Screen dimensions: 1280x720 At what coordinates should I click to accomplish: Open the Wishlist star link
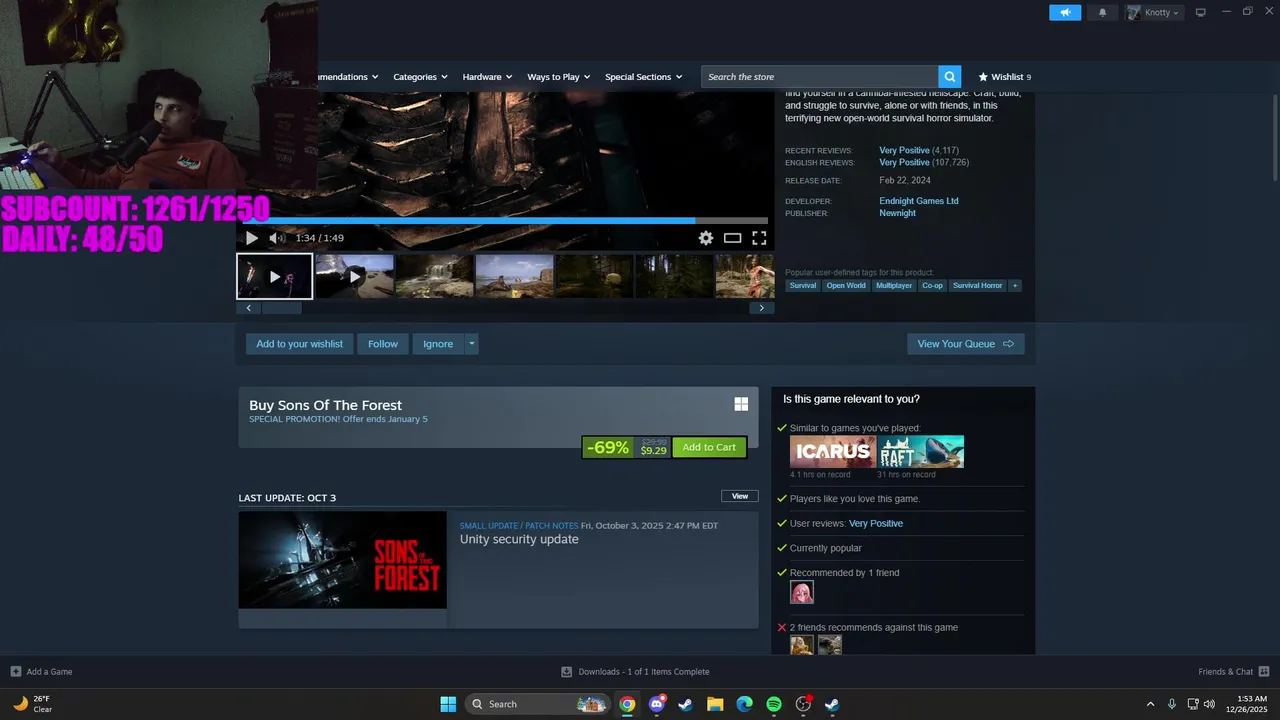tap(1004, 77)
